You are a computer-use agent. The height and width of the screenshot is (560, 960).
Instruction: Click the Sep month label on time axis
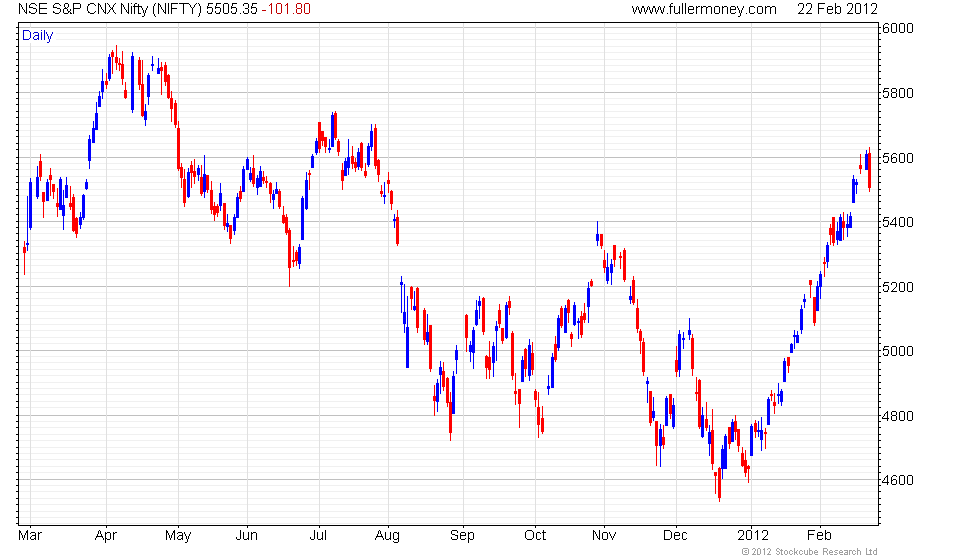point(462,536)
